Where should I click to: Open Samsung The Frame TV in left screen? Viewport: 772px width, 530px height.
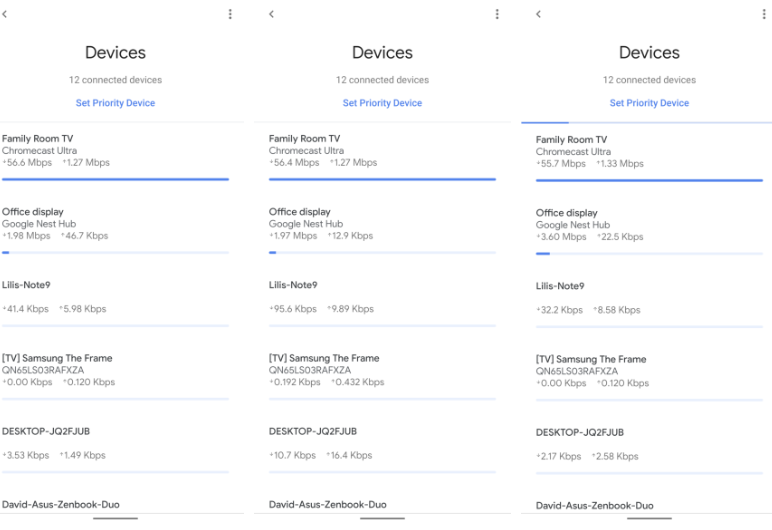coord(57,358)
